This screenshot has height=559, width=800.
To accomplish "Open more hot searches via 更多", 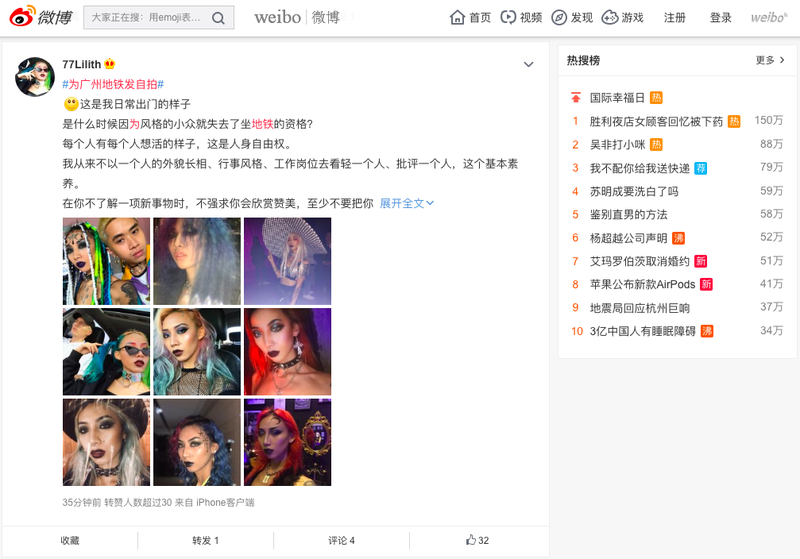I will (770, 60).
